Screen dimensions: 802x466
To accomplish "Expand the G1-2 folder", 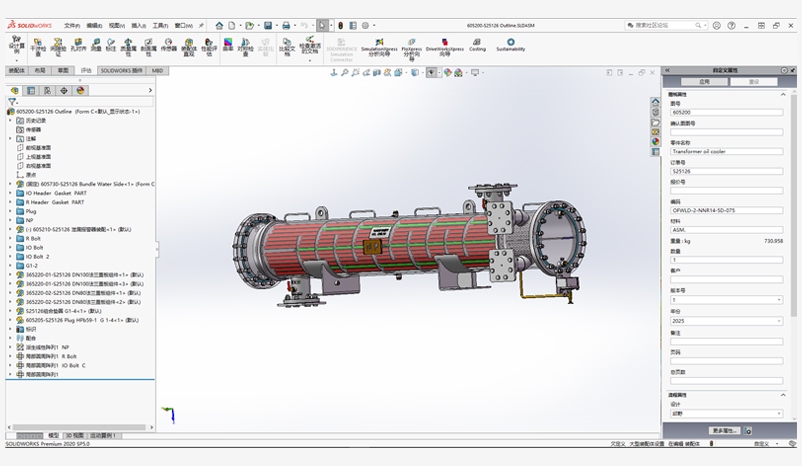I will click(x=10, y=265).
